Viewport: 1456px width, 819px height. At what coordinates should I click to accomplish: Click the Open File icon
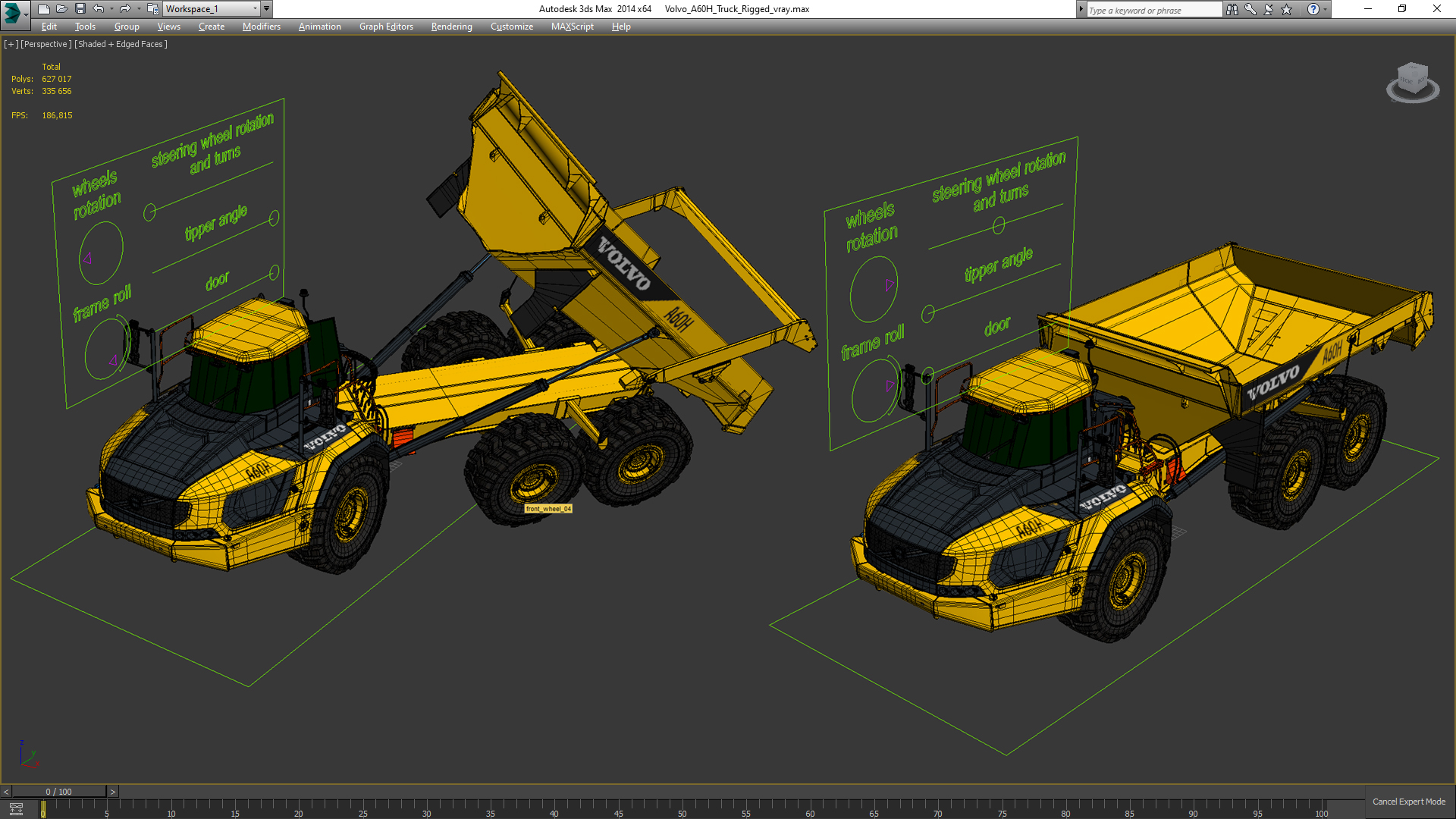62,9
